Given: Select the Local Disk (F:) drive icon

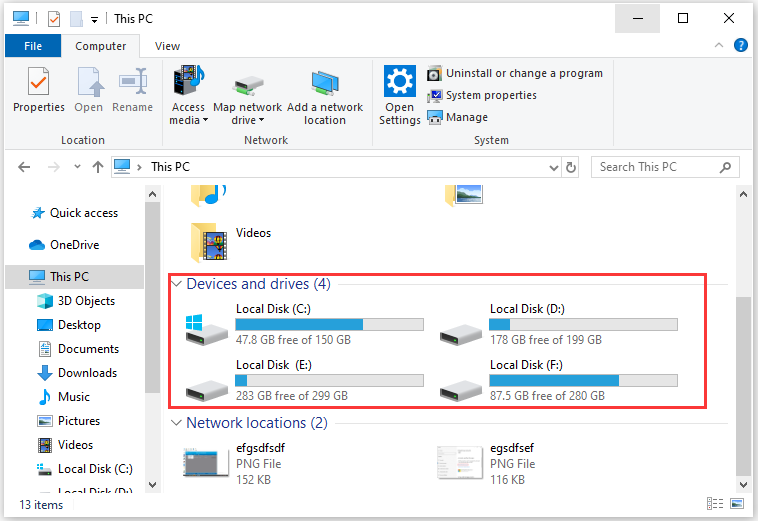Looking at the screenshot, I should [x=461, y=390].
